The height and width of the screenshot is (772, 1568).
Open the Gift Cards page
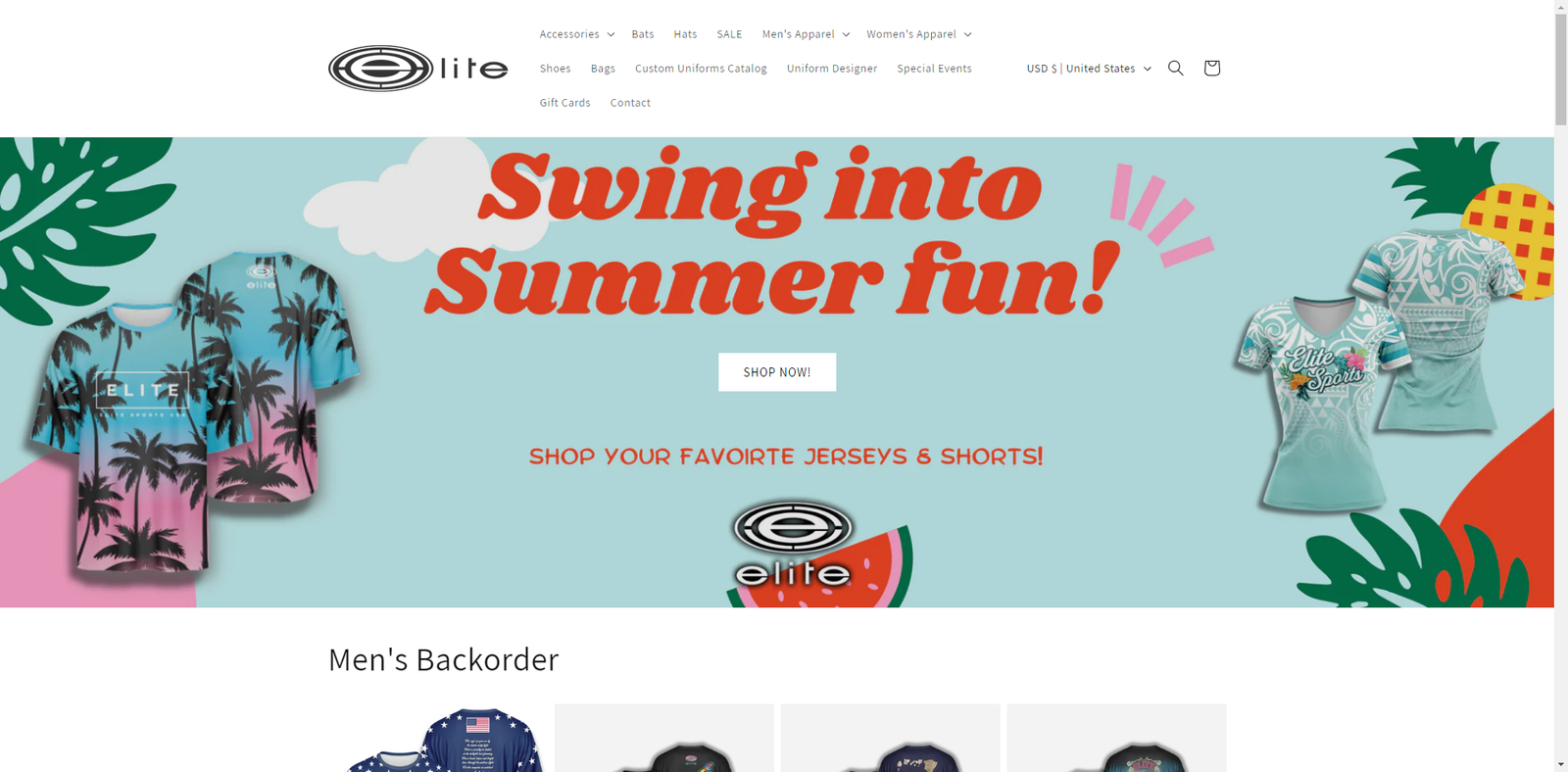(x=564, y=103)
